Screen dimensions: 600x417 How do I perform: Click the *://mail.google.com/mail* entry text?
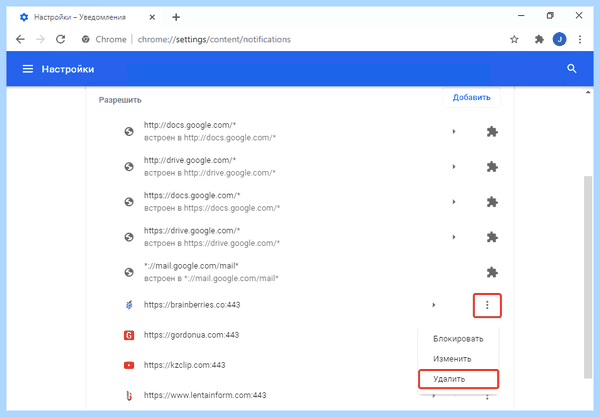coord(191,266)
